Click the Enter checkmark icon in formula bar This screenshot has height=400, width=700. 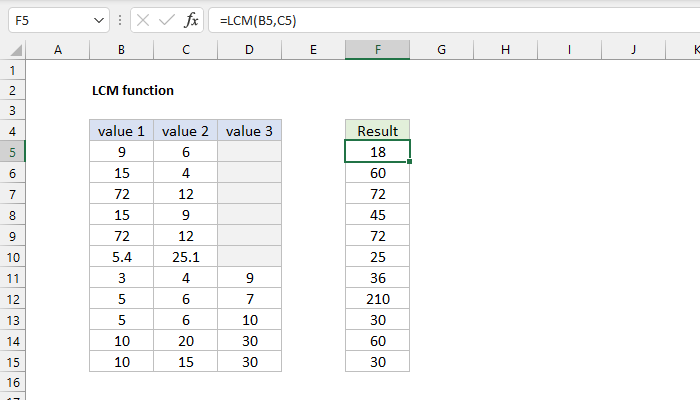[x=167, y=20]
